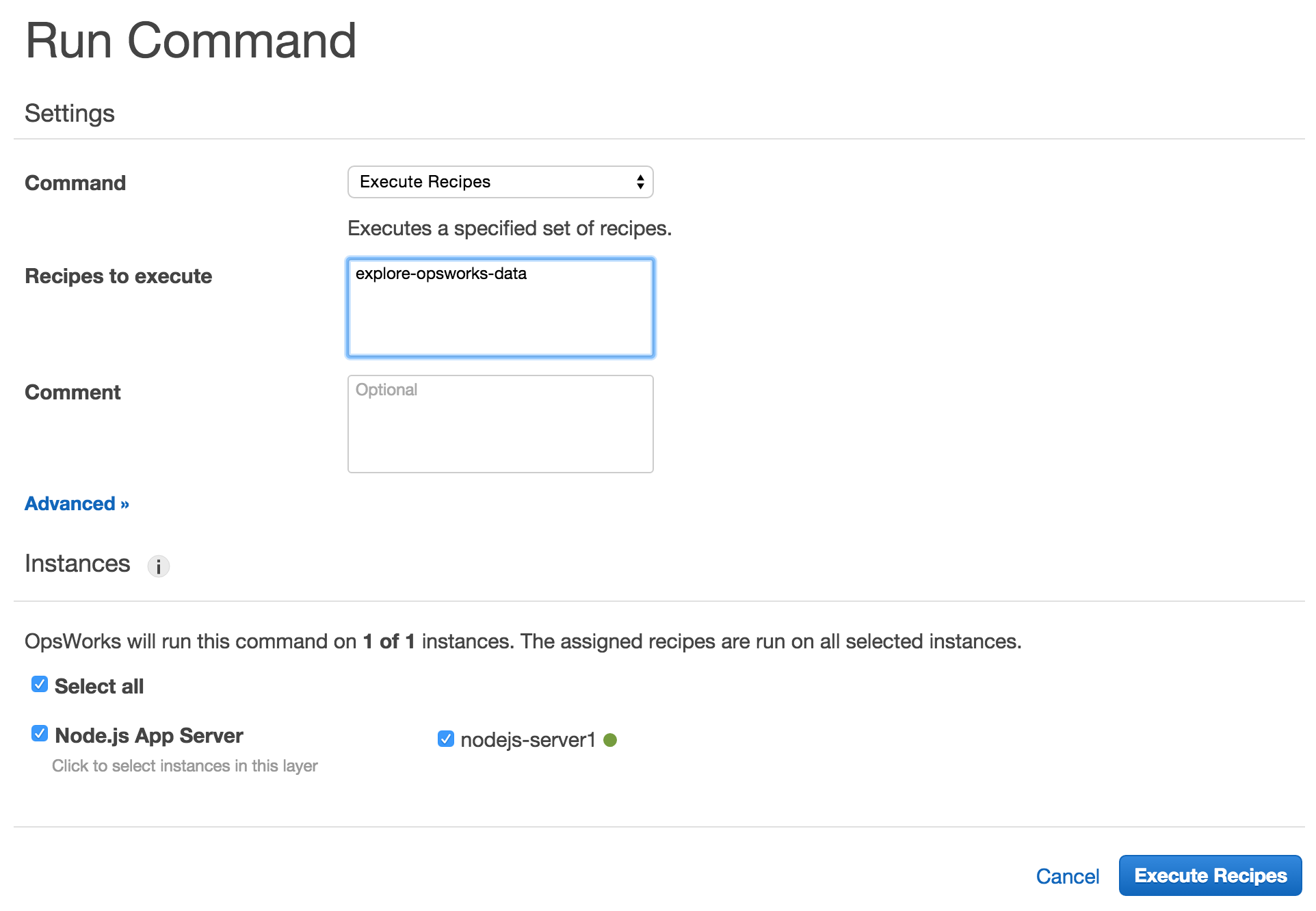
Task: Click the nodejs-server1 instance name
Action: [x=527, y=740]
